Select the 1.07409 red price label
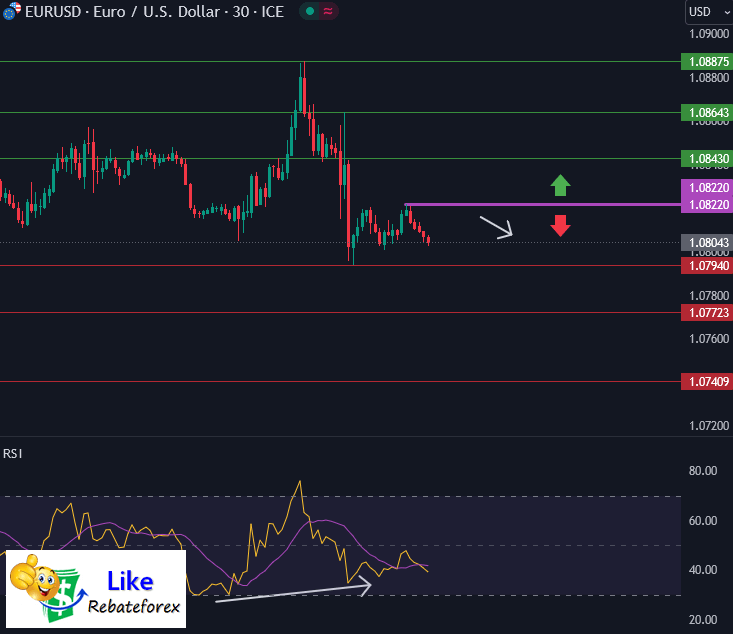Image resolution: width=733 pixels, height=634 pixels. [x=707, y=382]
